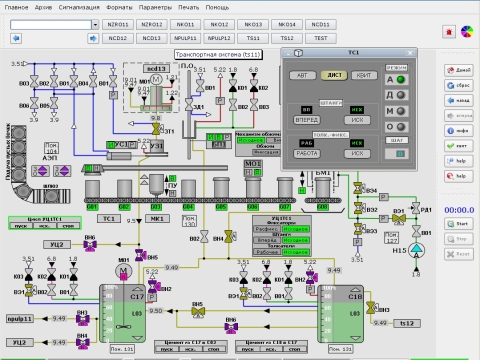Click the blue left arrow navigation icon
The width and height of the screenshot is (480, 360).
[x=16, y=38]
